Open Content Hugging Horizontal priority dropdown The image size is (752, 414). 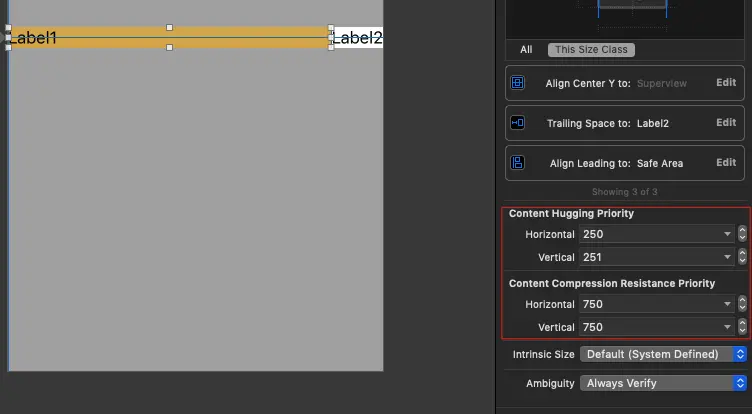pos(727,234)
